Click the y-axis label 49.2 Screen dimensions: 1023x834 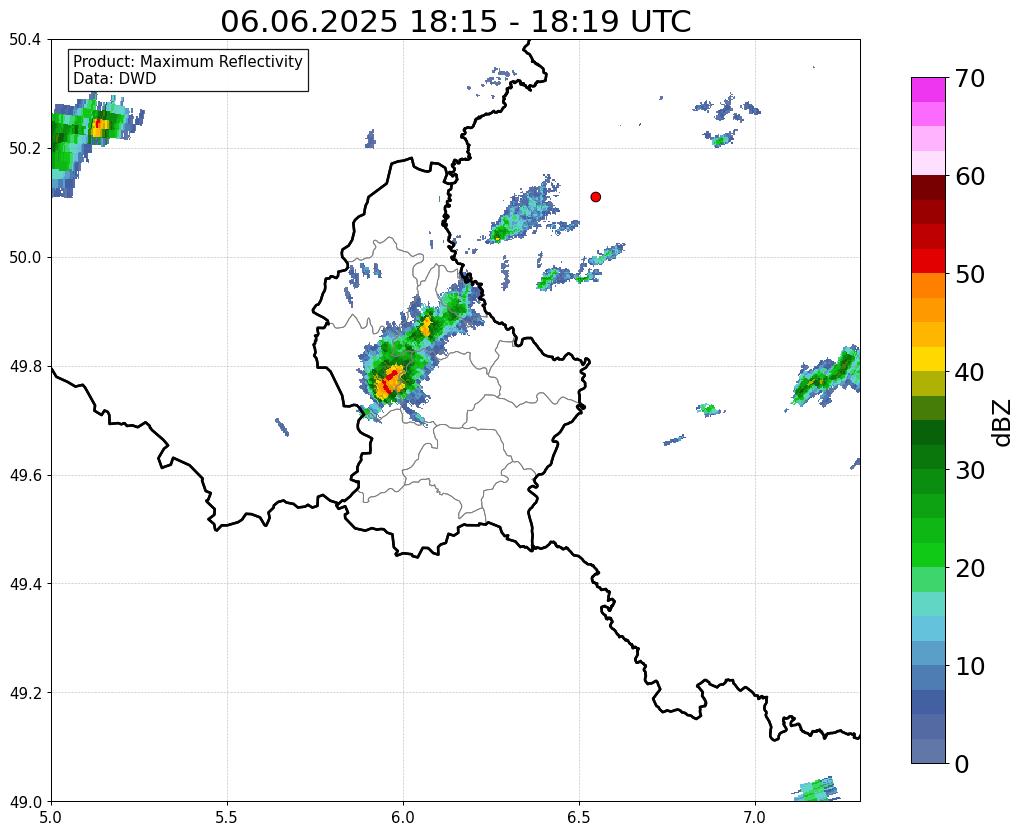pyautogui.click(x=25, y=692)
